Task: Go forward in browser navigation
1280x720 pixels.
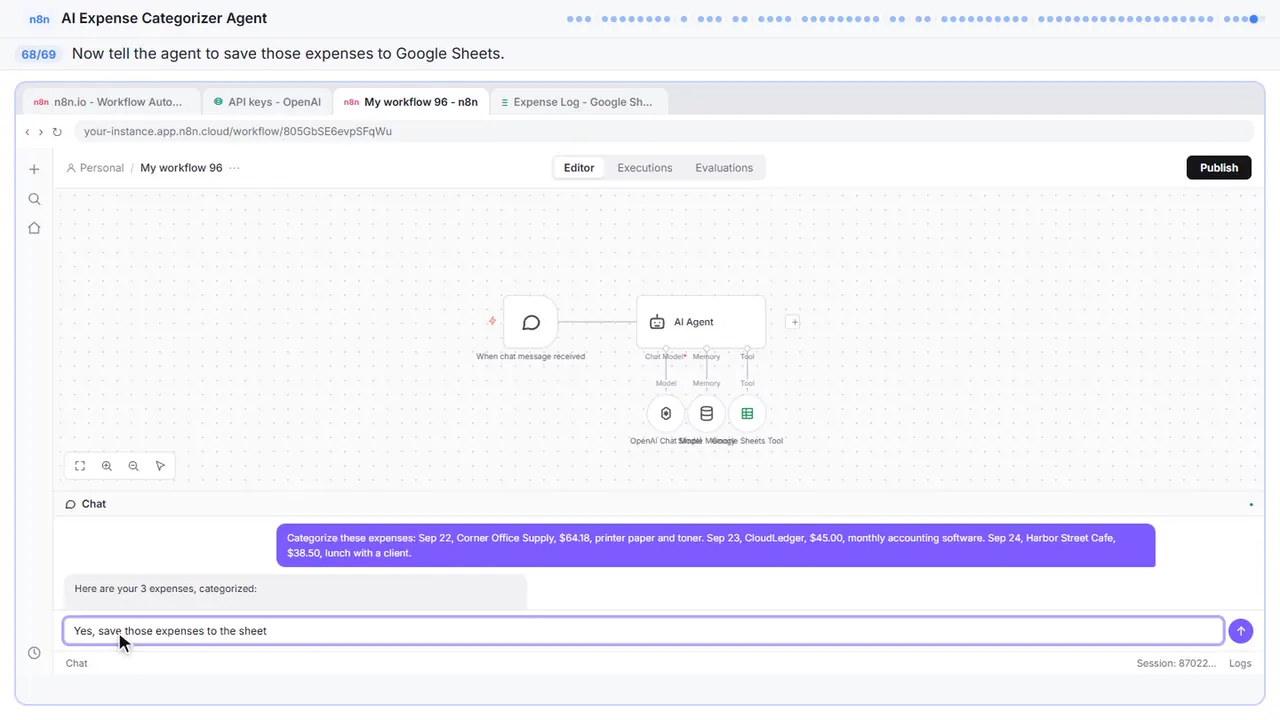Action: [41, 132]
